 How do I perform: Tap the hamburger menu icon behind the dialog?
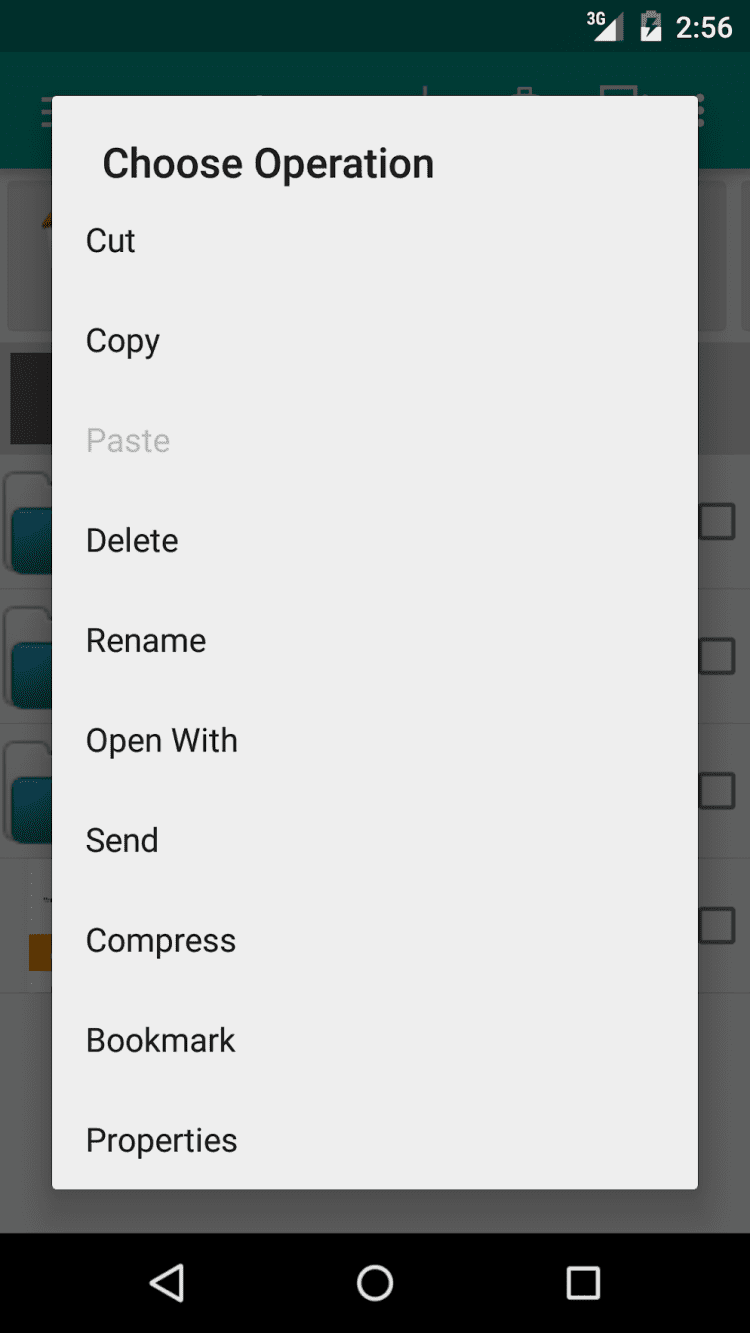pos(46,111)
